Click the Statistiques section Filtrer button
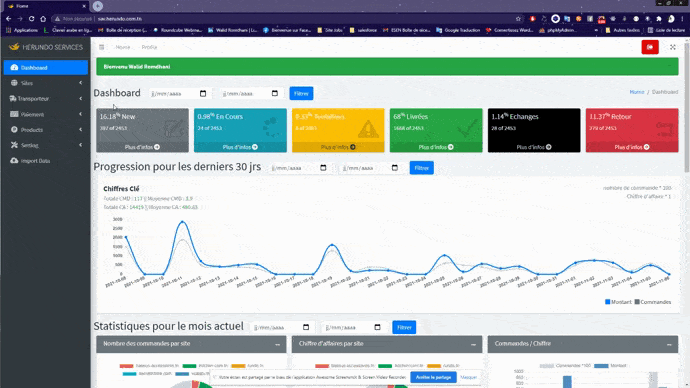Image resolution: width=690 pixels, height=388 pixels. pyautogui.click(x=404, y=327)
